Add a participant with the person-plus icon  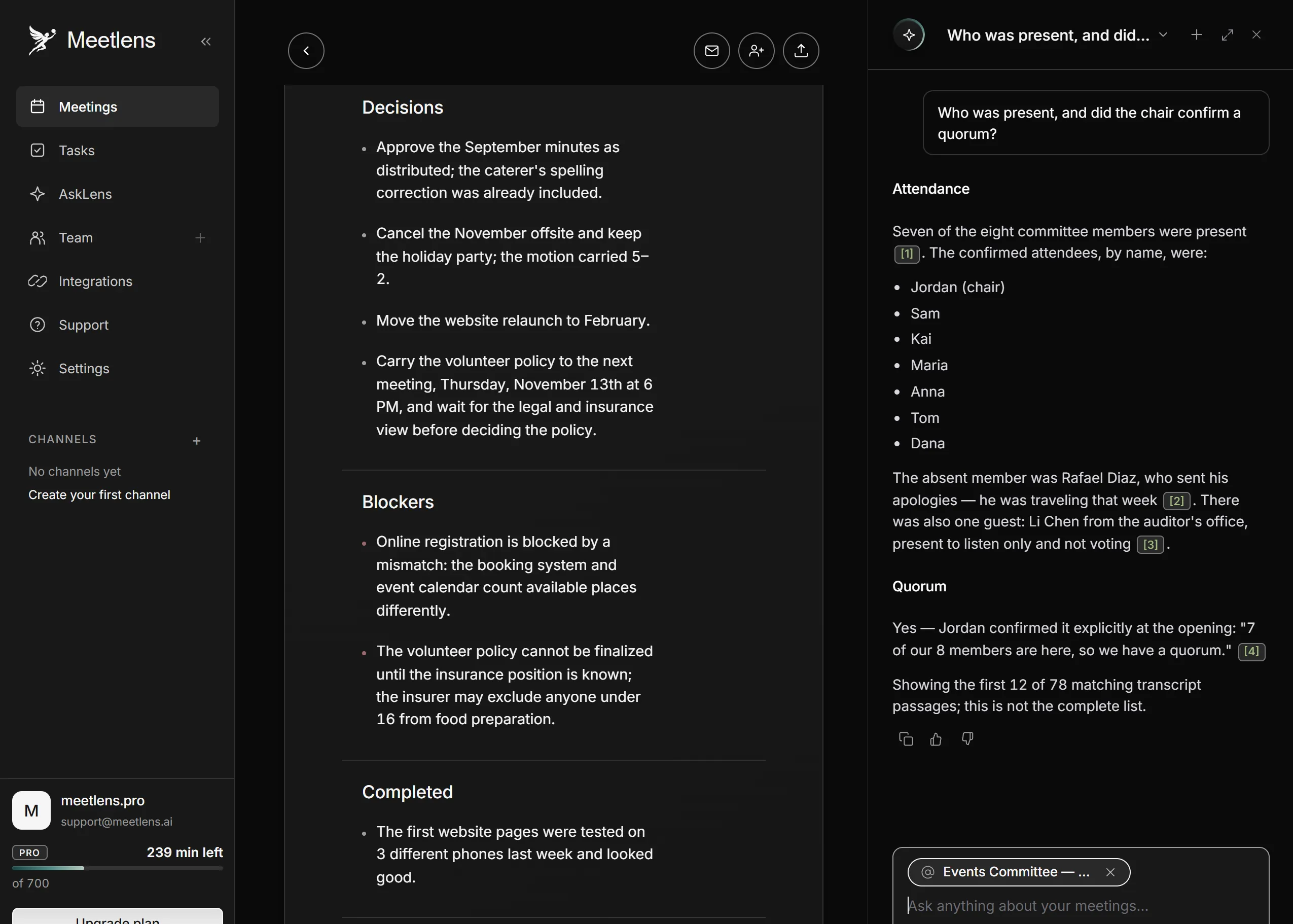pyautogui.click(x=756, y=51)
